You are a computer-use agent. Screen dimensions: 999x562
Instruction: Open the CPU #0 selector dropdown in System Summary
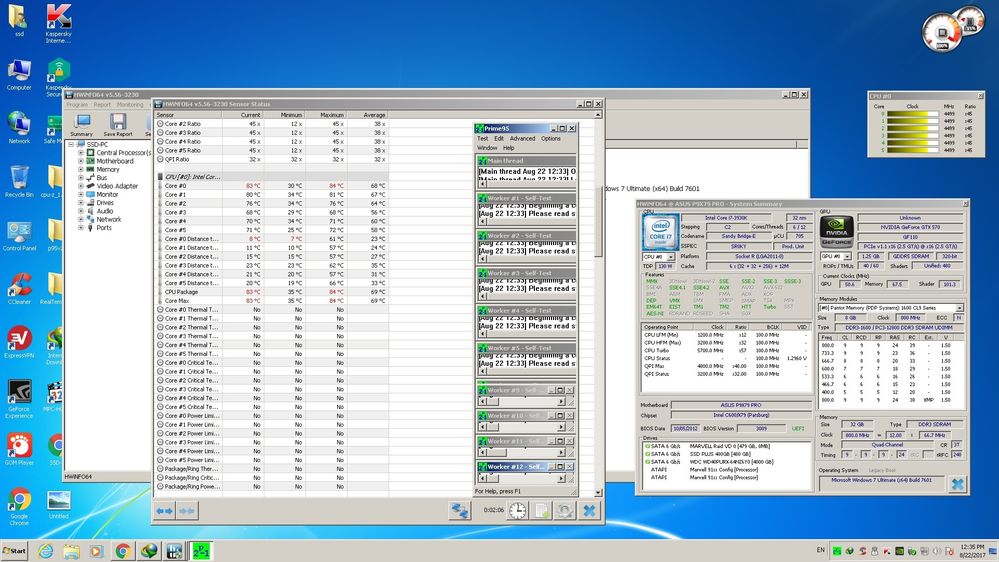point(671,257)
